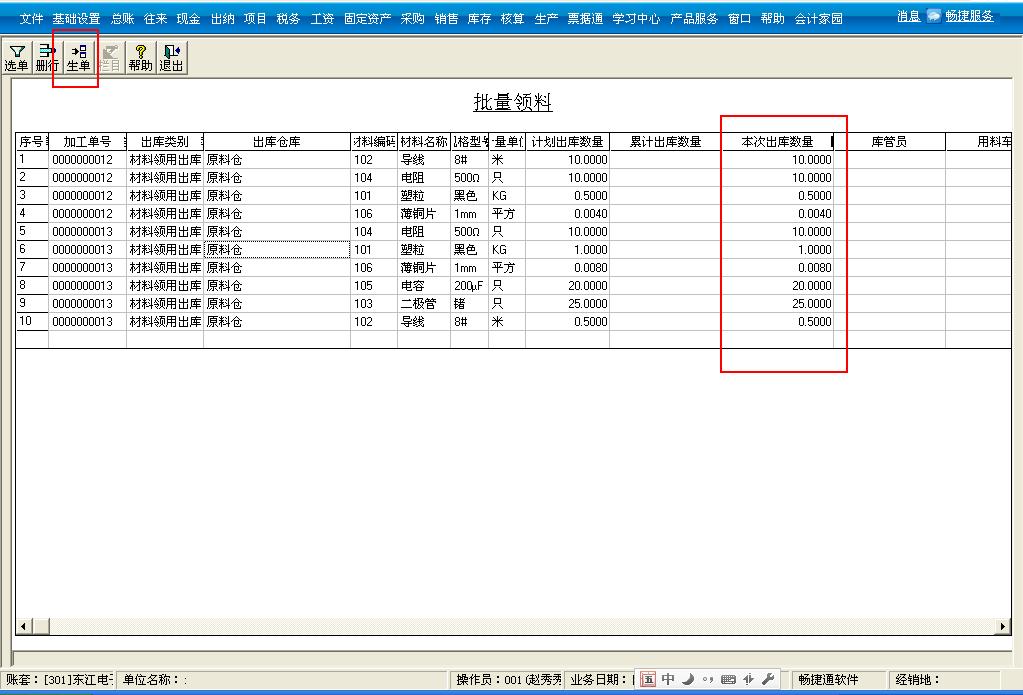Open the 出库仓库 dropdown in row 6

point(344,249)
